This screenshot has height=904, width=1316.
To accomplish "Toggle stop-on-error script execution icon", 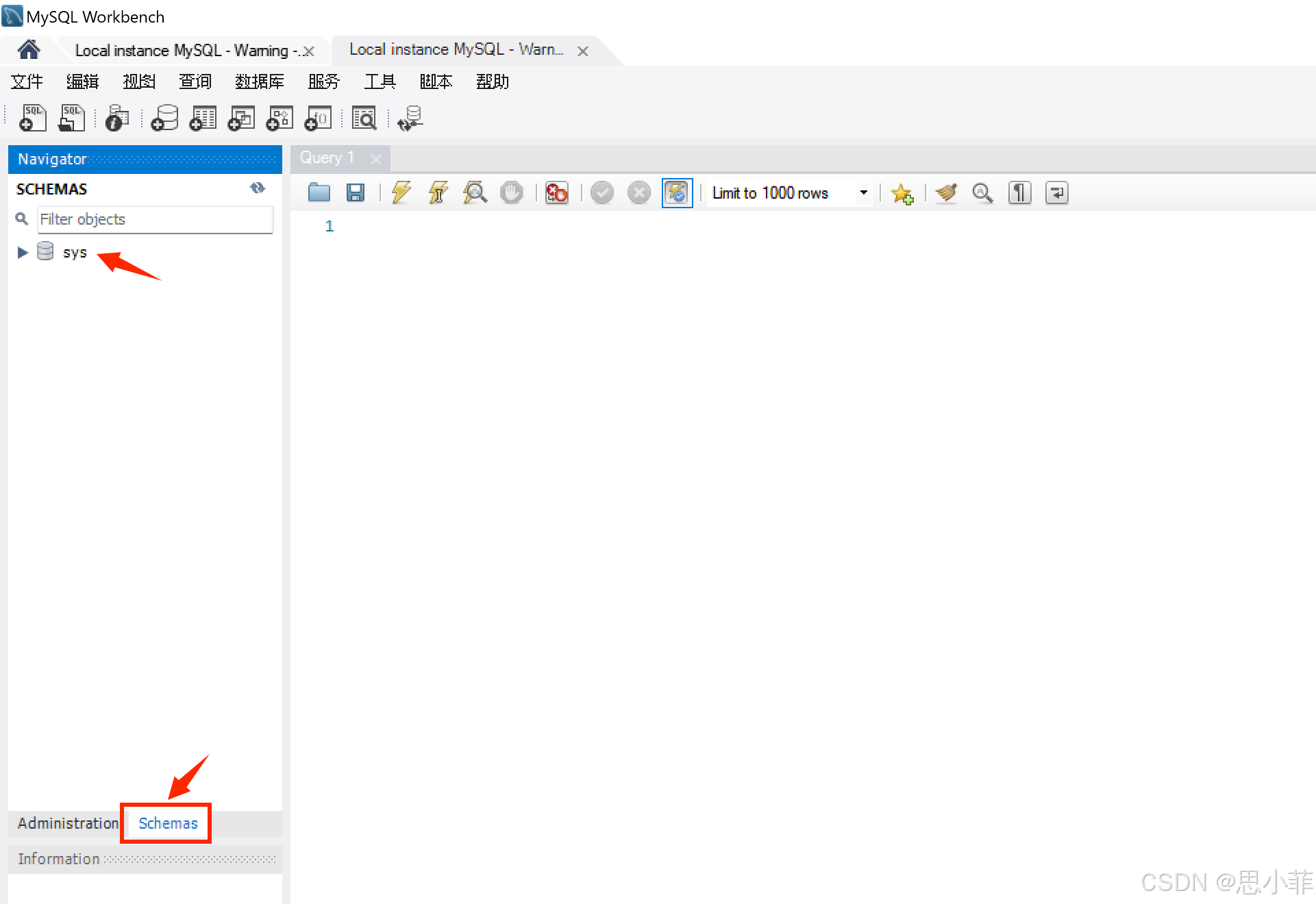I will [x=556, y=193].
